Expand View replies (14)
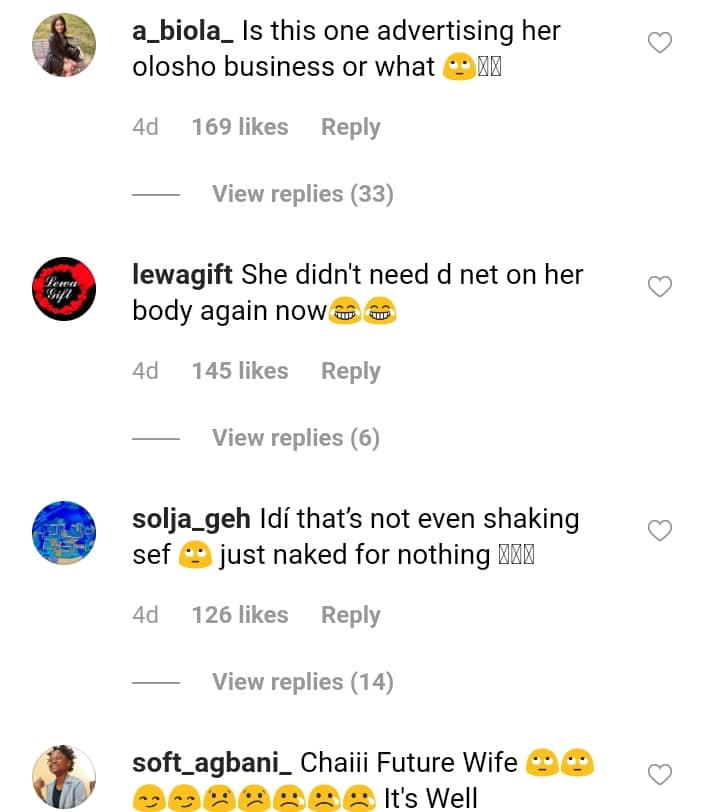Image resolution: width=720 pixels, height=812 pixels. tap(302, 682)
